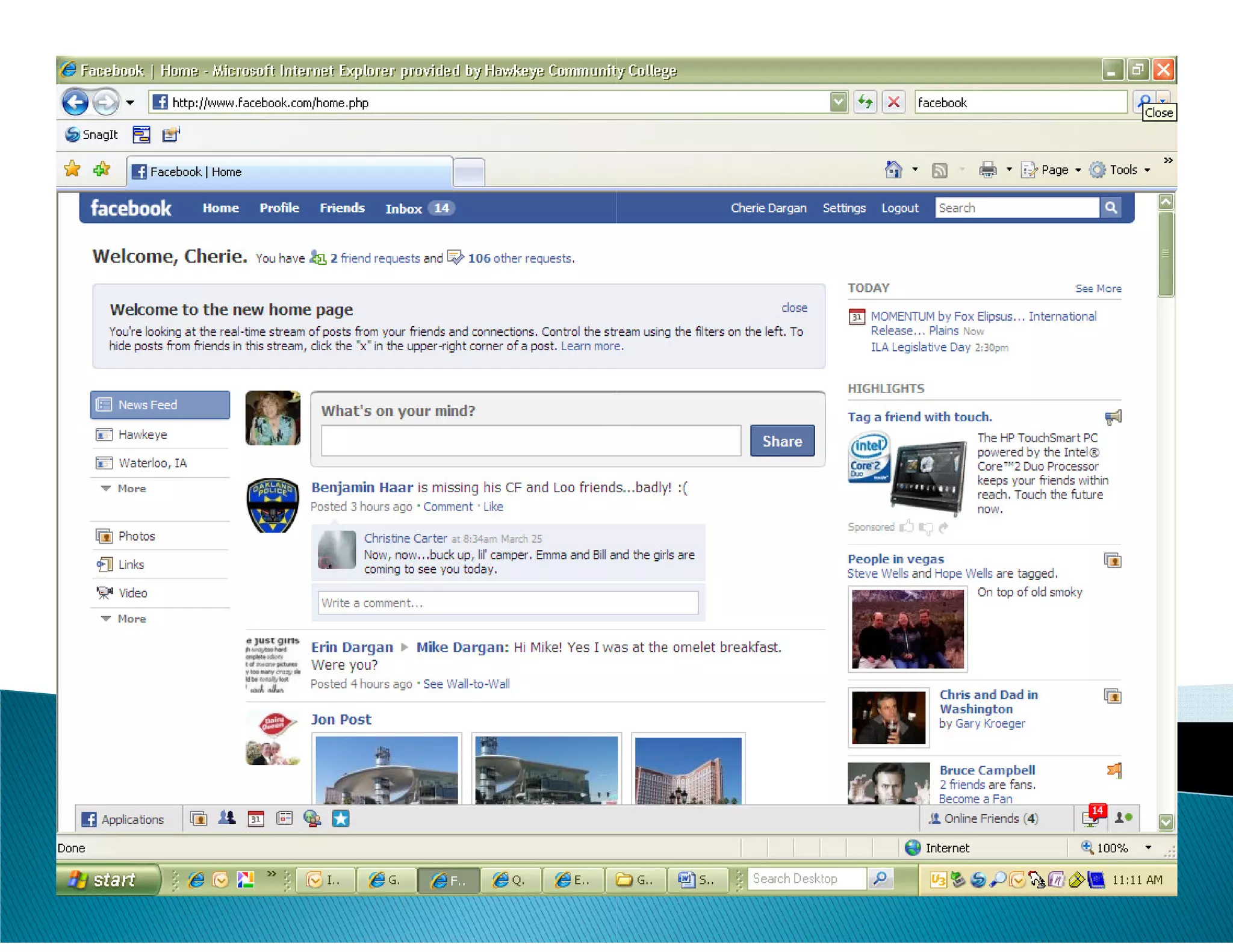Image resolution: width=1233 pixels, height=952 pixels.
Task: Click the IE Forward navigation arrow
Action: 107,102
